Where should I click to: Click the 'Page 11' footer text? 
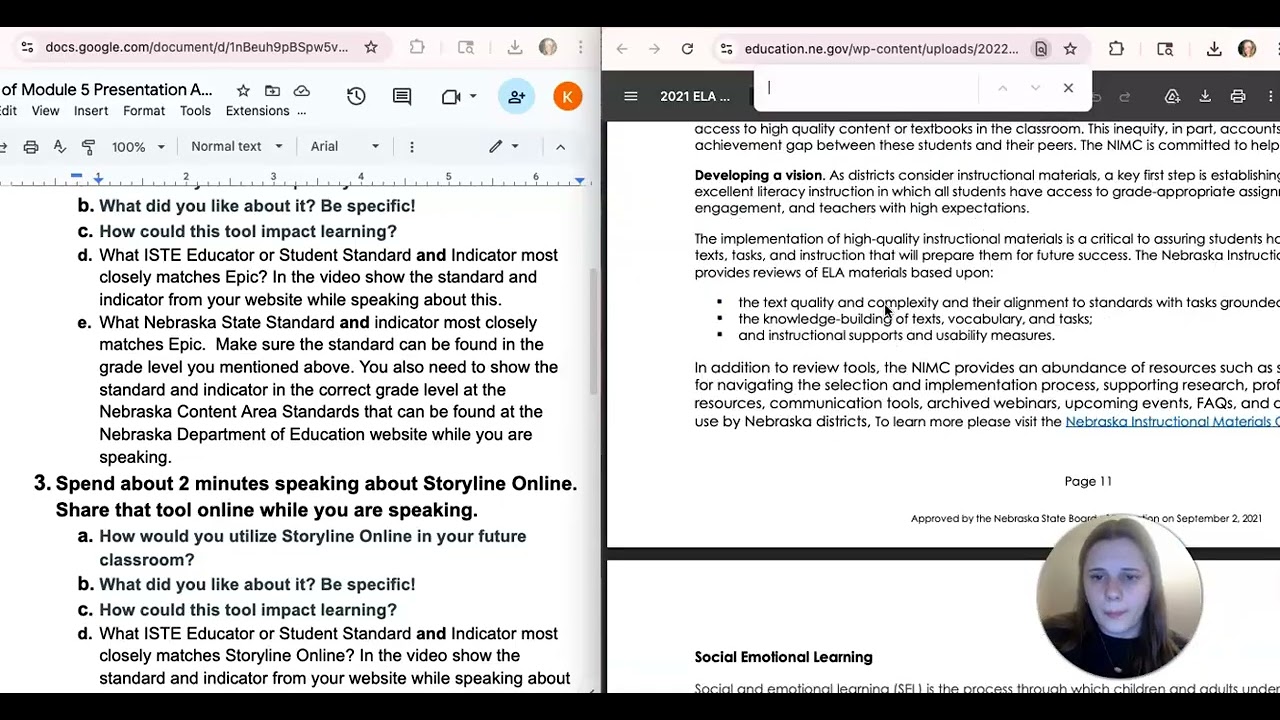click(x=1088, y=481)
